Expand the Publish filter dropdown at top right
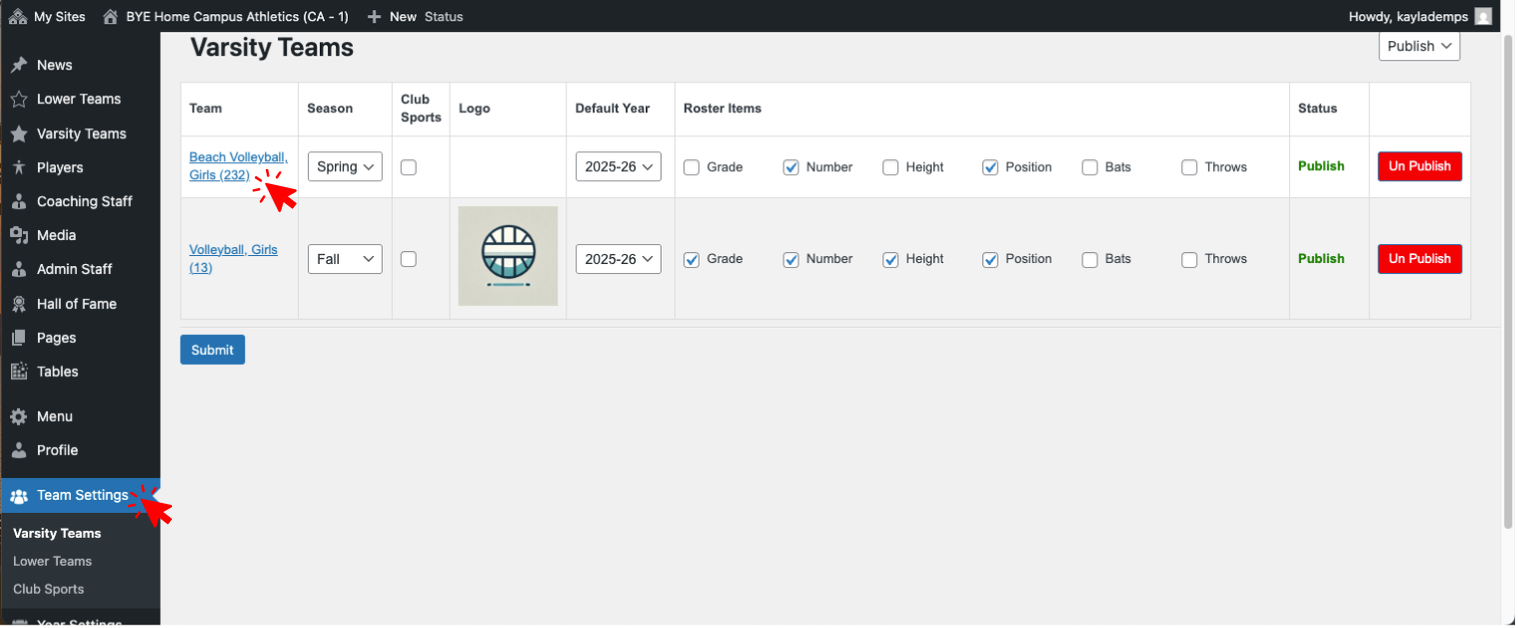The height and width of the screenshot is (628, 1518). click(1418, 46)
